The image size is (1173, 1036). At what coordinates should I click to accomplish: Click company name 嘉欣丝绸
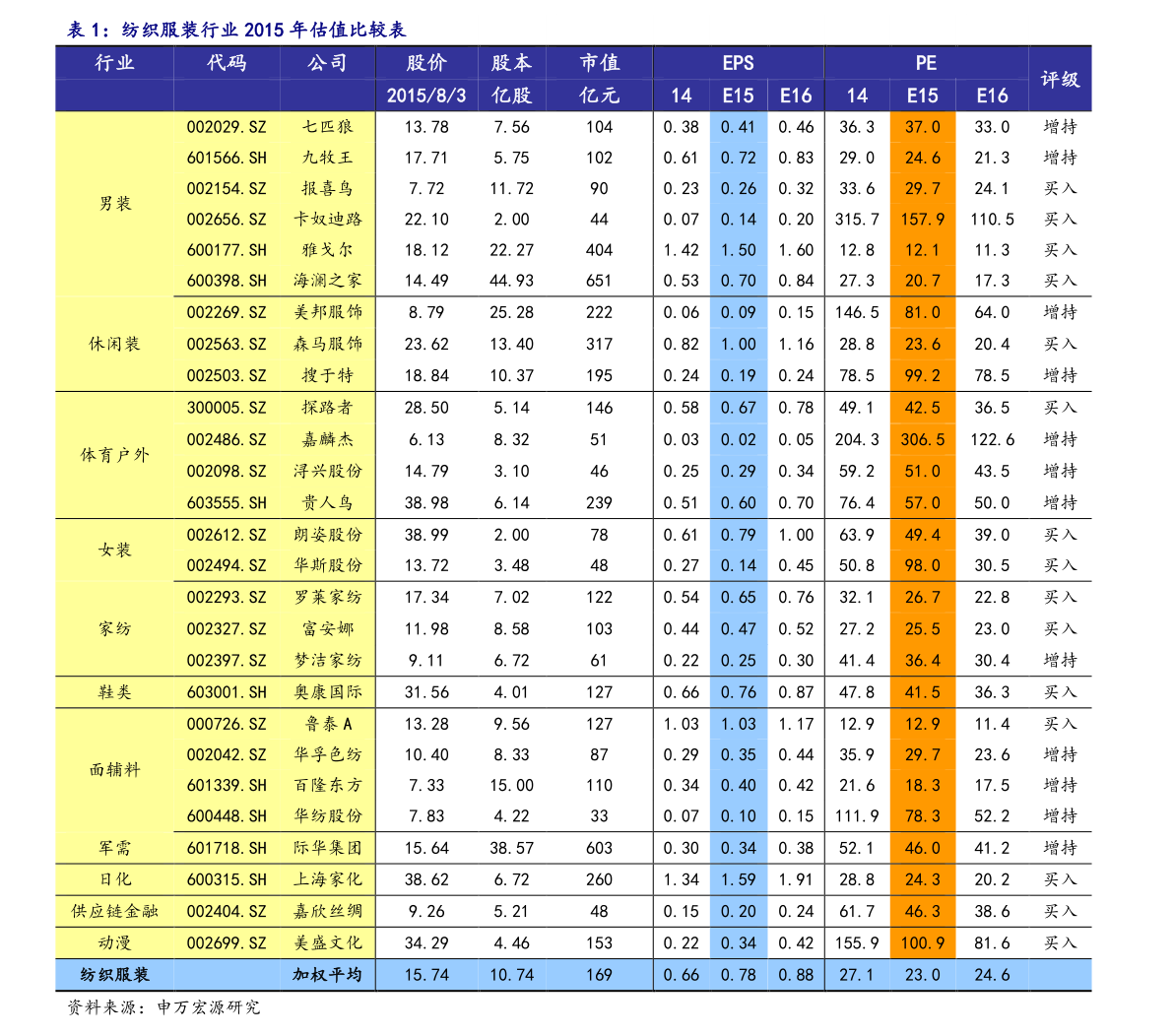tap(328, 911)
